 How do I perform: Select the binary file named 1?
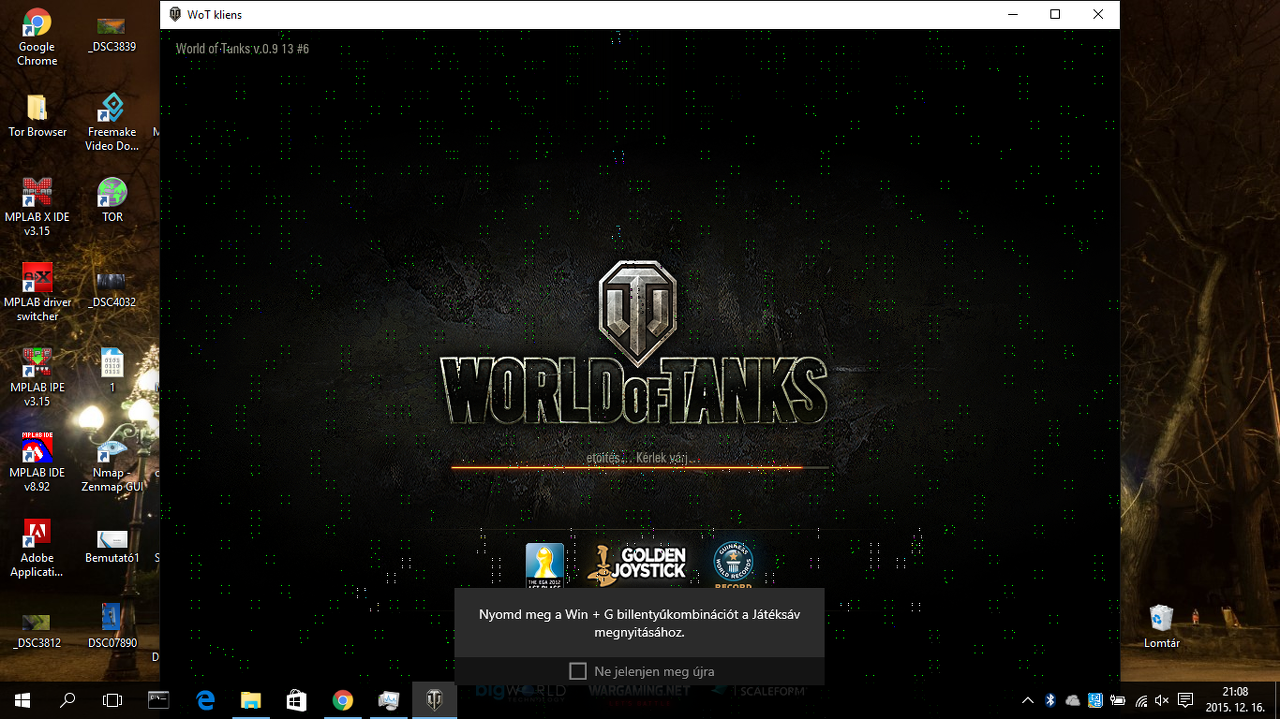click(112, 371)
